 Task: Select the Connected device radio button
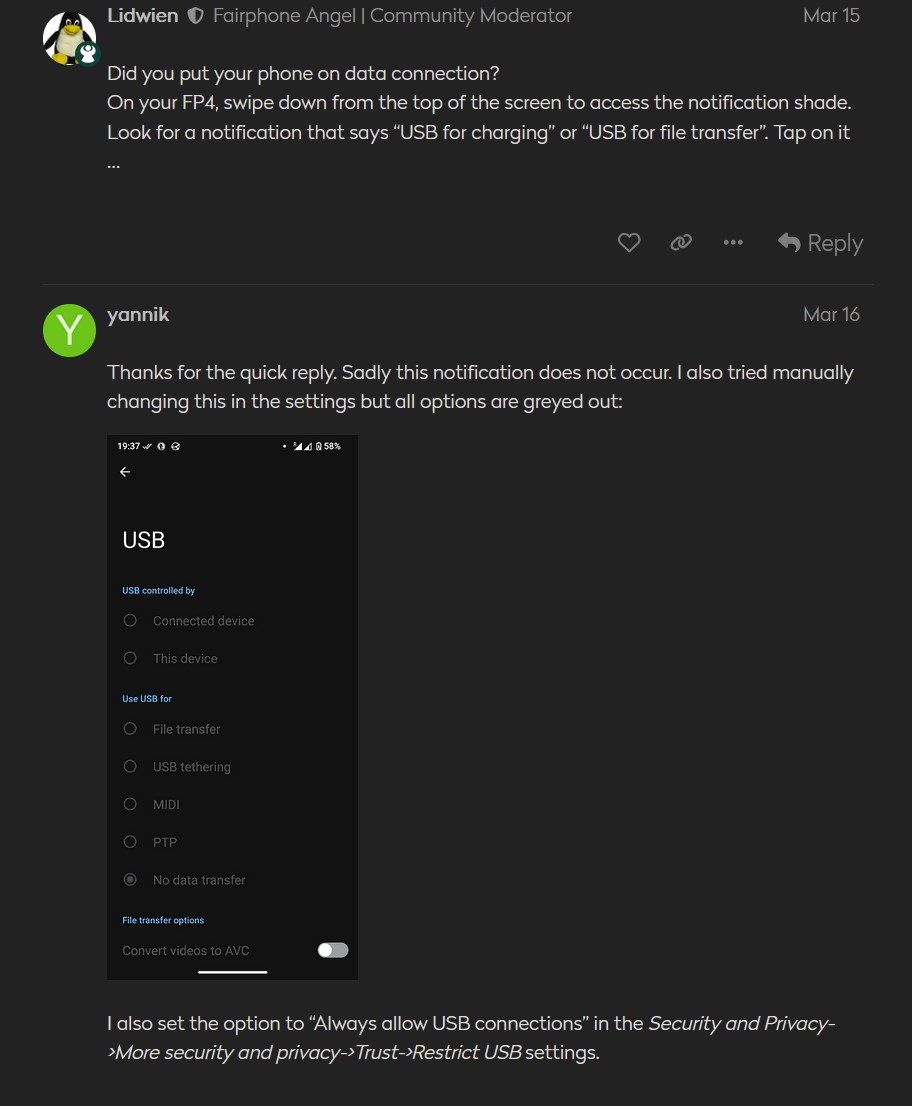(x=130, y=621)
